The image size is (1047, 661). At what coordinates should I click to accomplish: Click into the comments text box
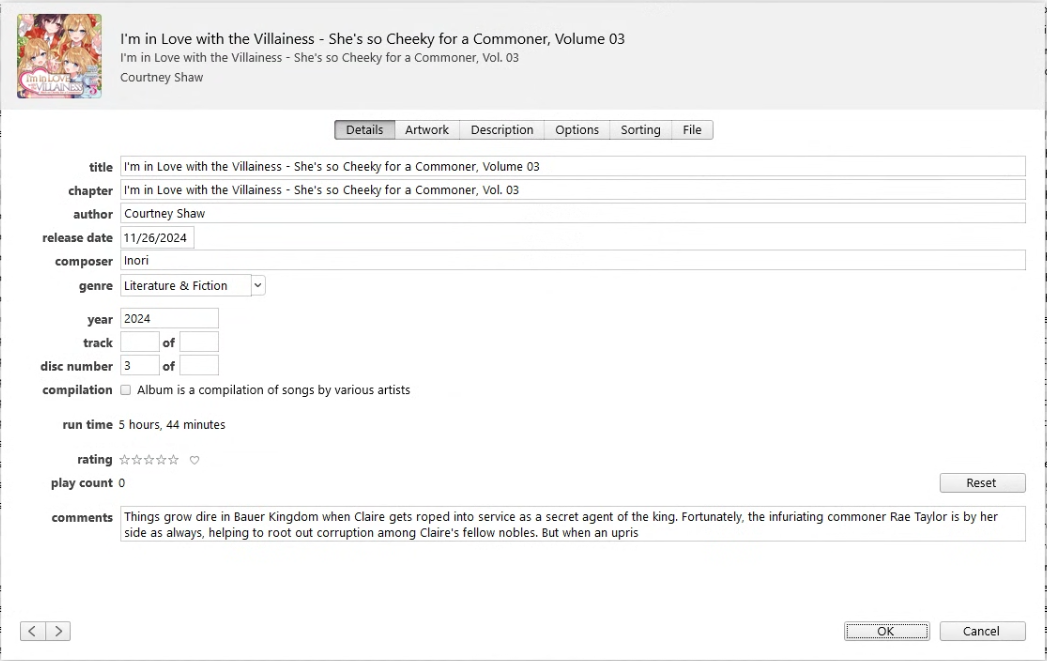coord(572,525)
